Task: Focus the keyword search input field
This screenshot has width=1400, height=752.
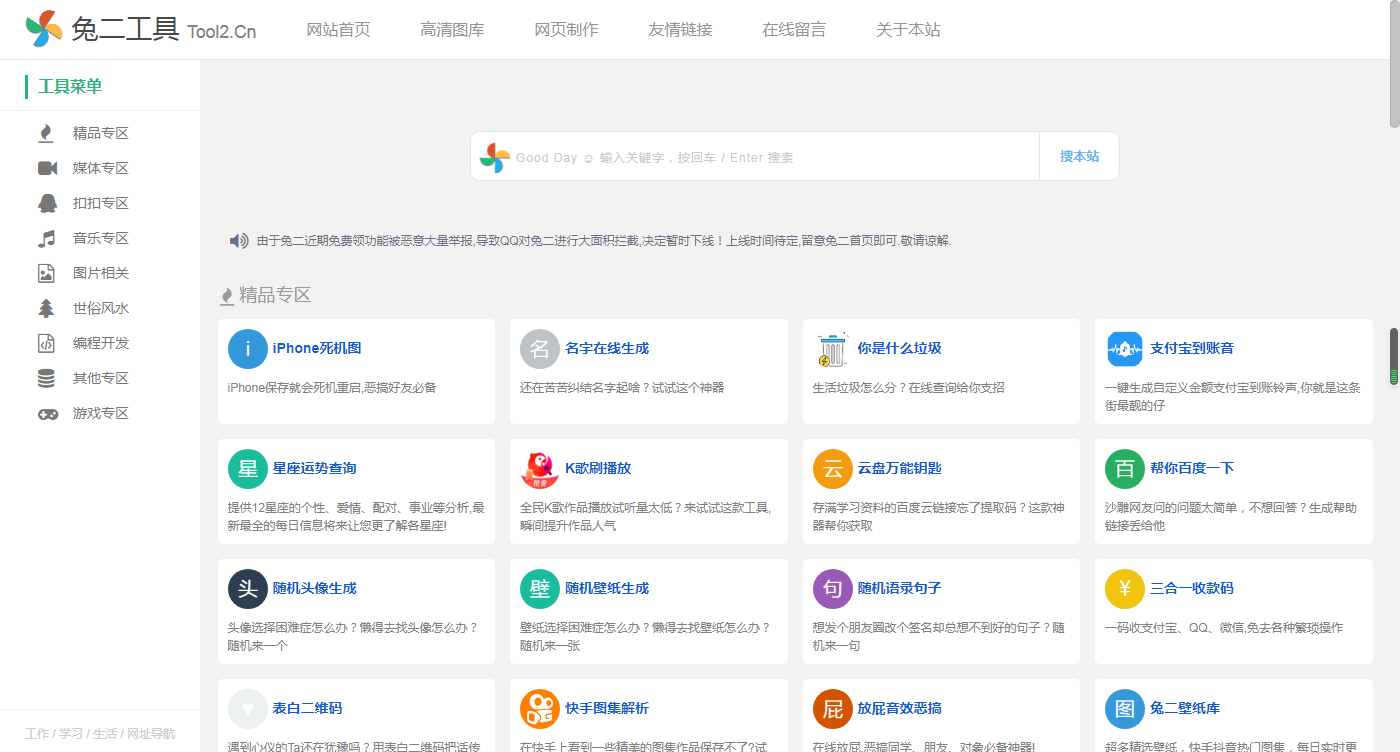Action: point(775,157)
